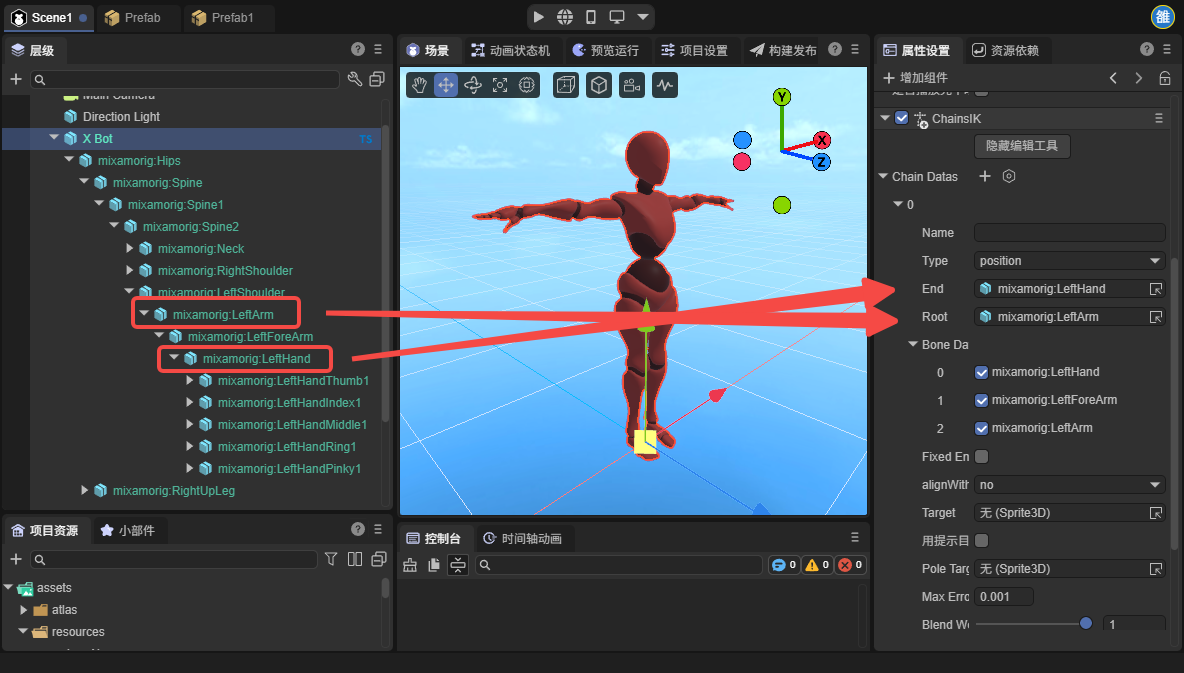Image resolution: width=1184 pixels, height=673 pixels.
Task: Select the hand pan tool in scene toolbar
Action: pos(419,86)
